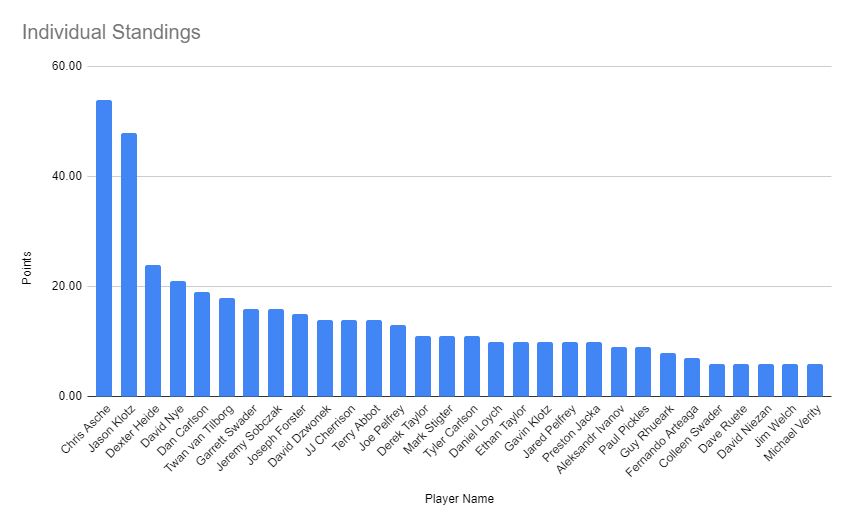Click the Individual Standings chart title
The image size is (854, 531).
point(111,33)
